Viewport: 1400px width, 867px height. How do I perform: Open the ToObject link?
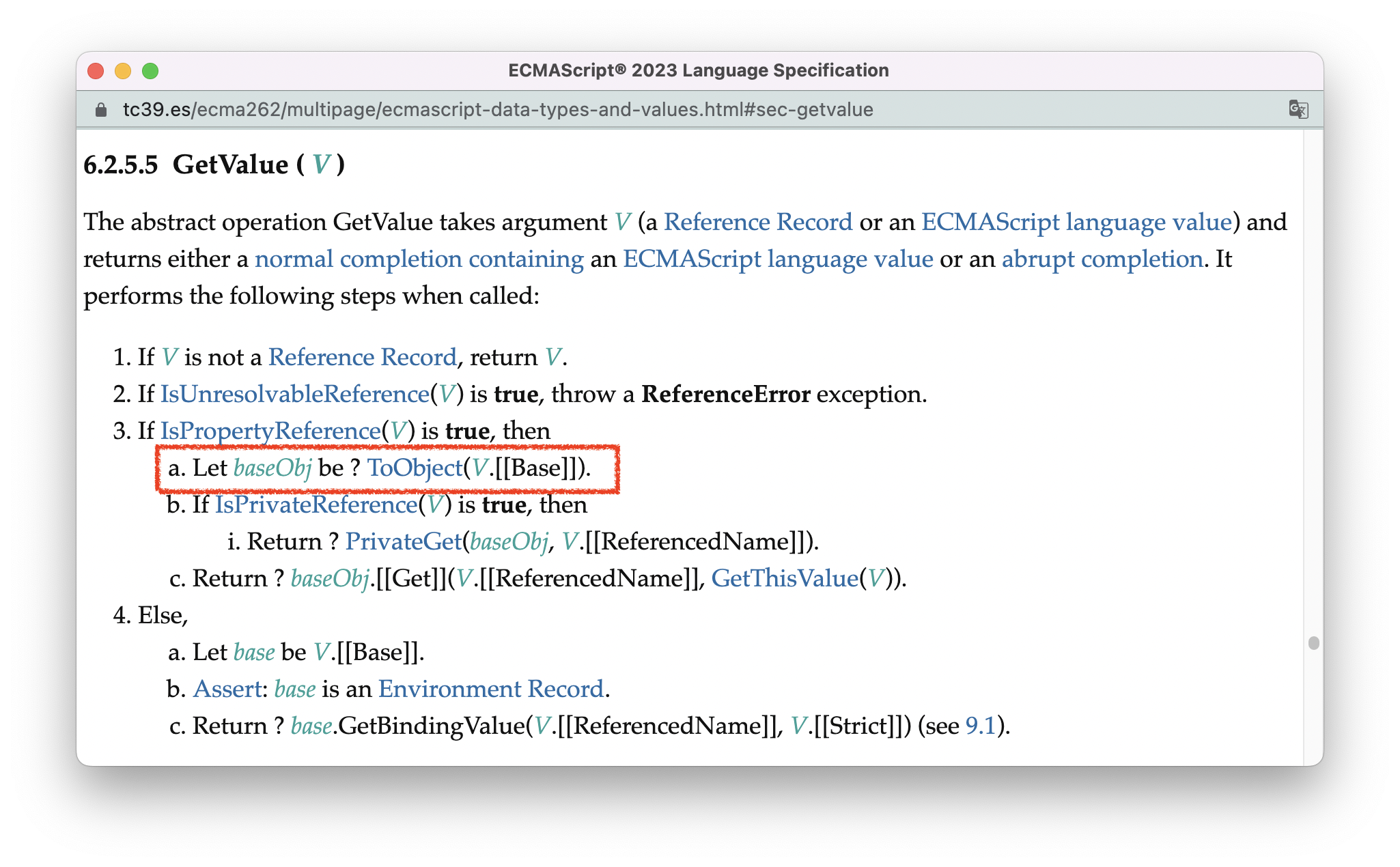pyautogui.click(x=415, y=468)
